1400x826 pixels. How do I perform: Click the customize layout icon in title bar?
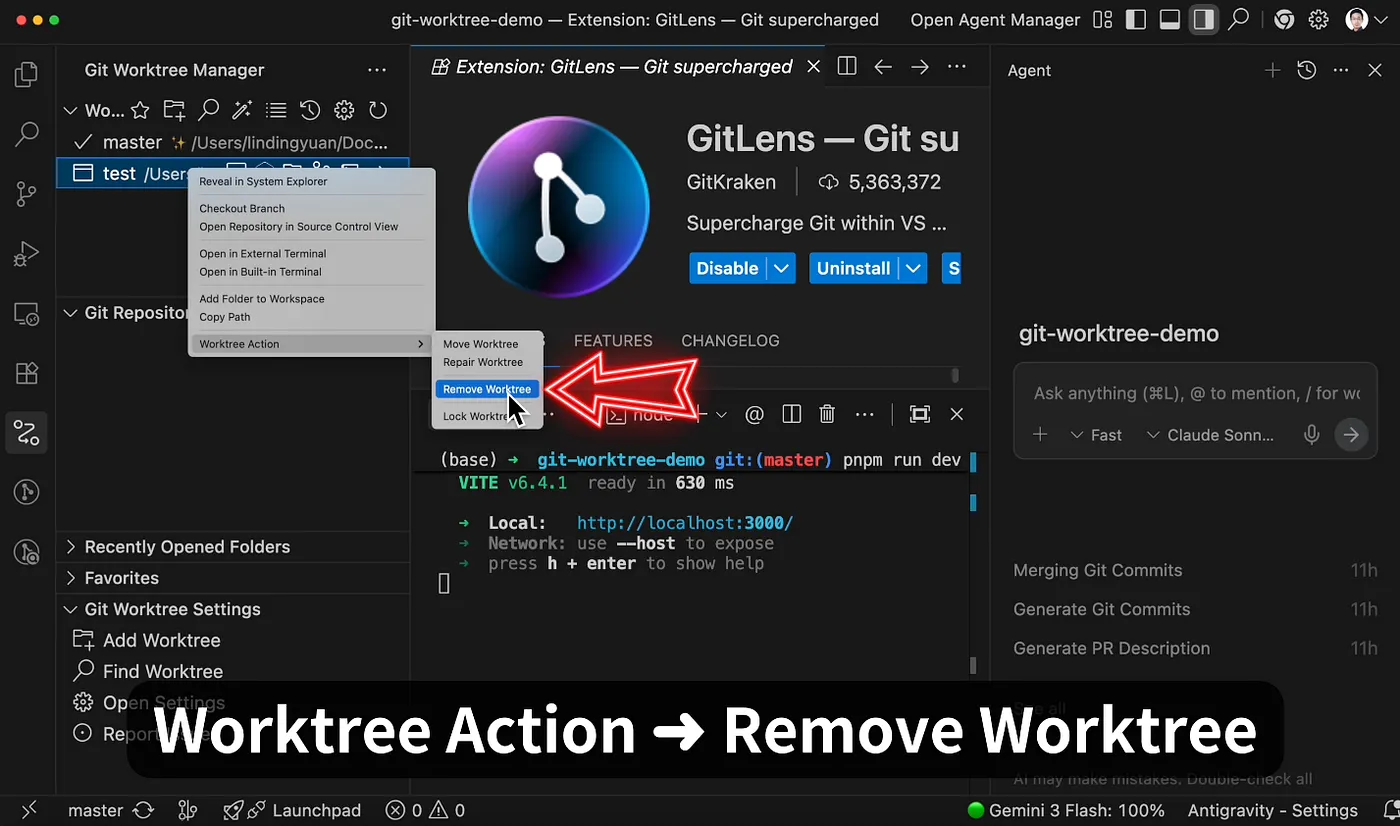(1102, 20)
